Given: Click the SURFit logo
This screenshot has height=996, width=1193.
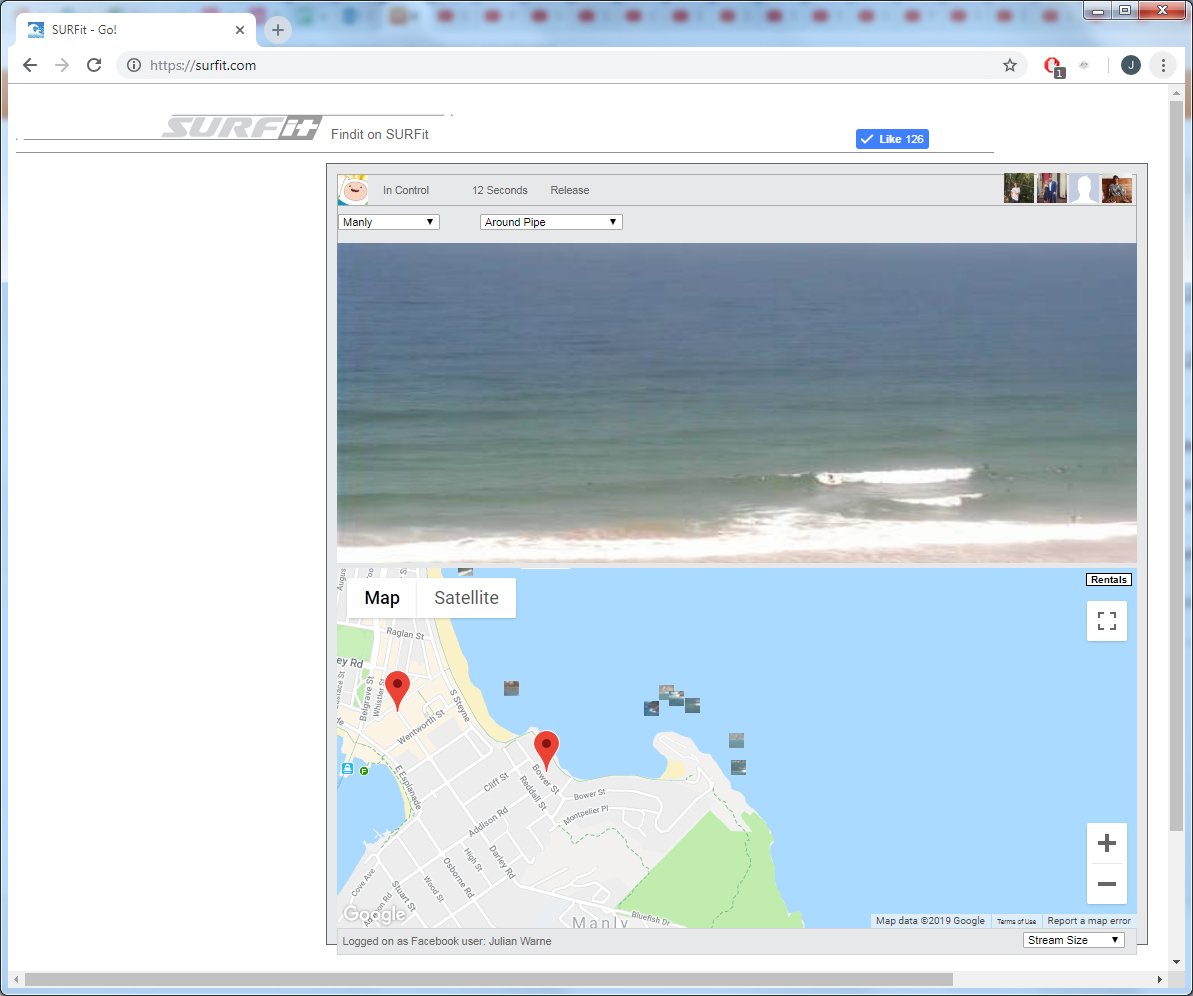Looking at the screenshot, I should pos(241,127).
